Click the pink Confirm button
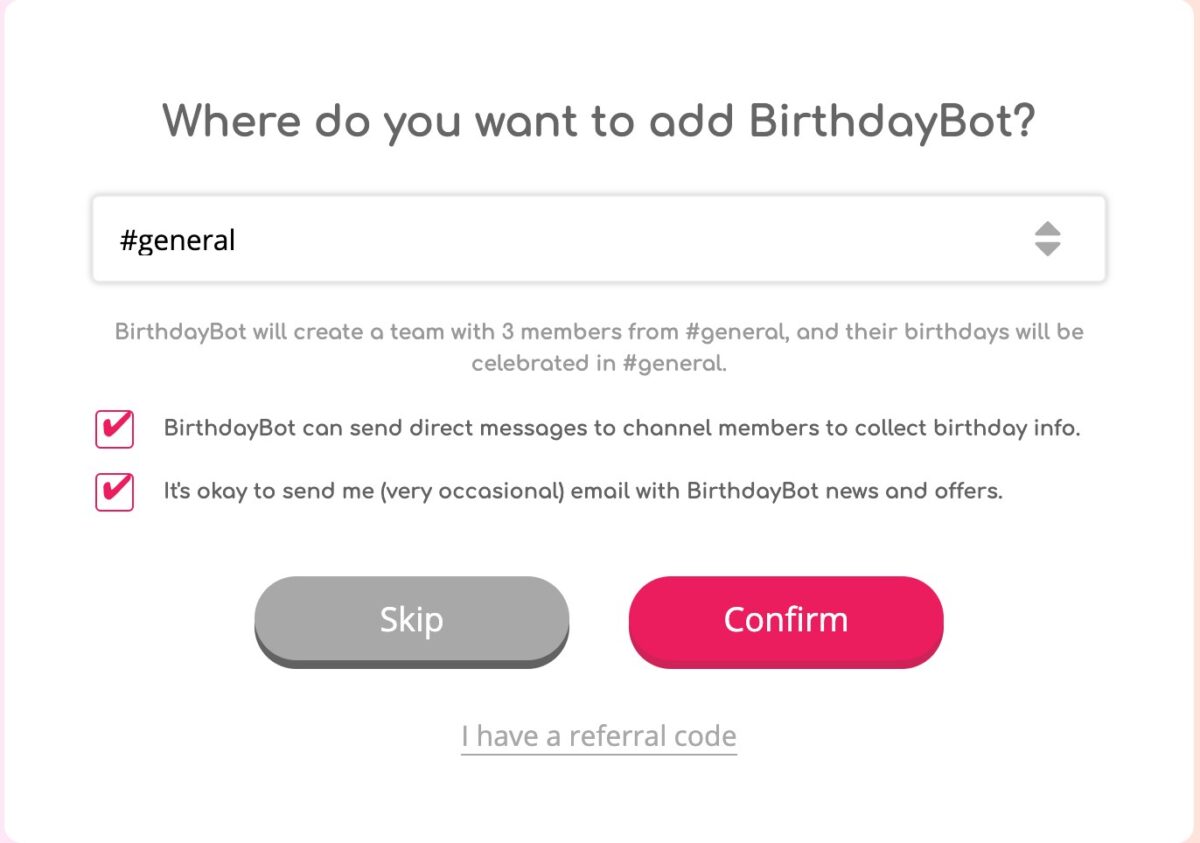This screenshot has height=843, width=1200. click(786, 621)
